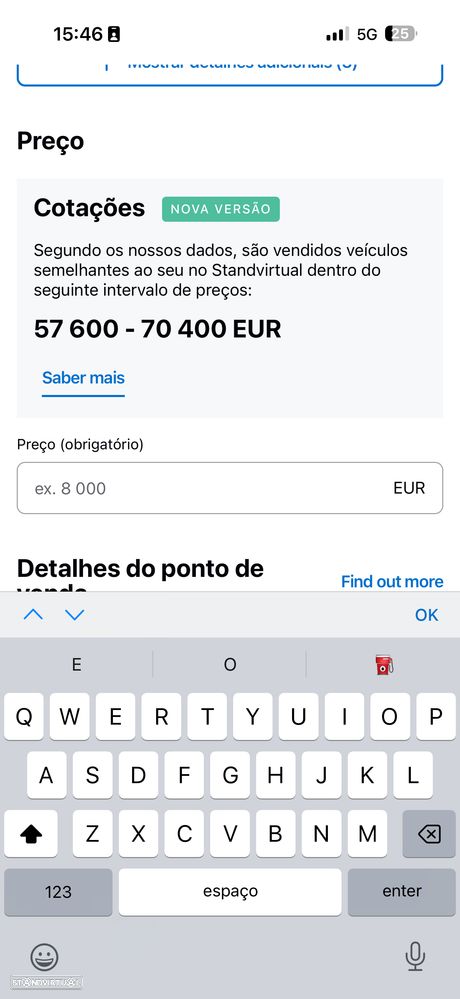Tap the NOVA VERSÃO green badge
Image resolution: width=460 pixels, height=999 pixels.
pos(220,209)
